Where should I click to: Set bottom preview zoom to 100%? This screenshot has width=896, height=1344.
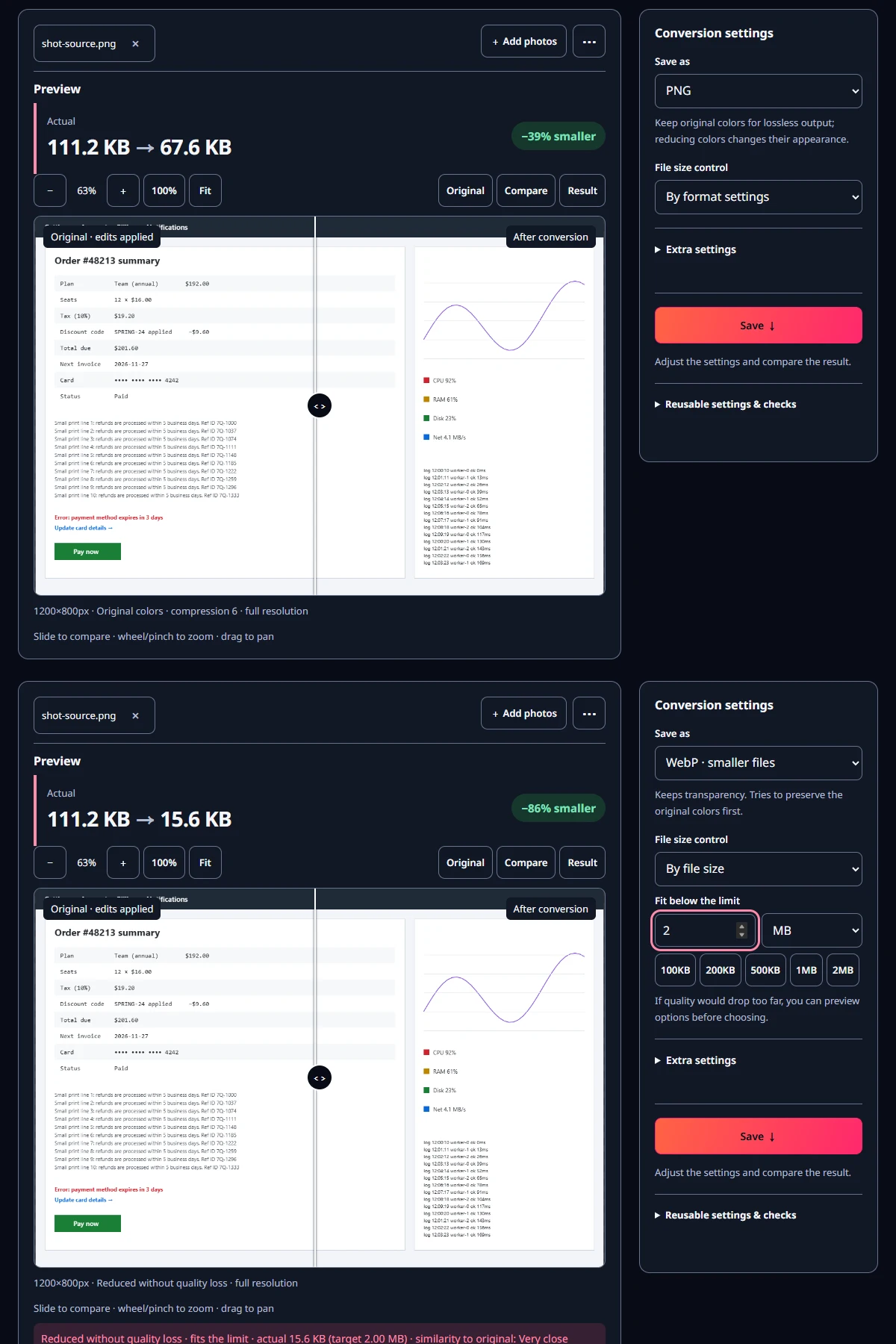coord(164,863)
